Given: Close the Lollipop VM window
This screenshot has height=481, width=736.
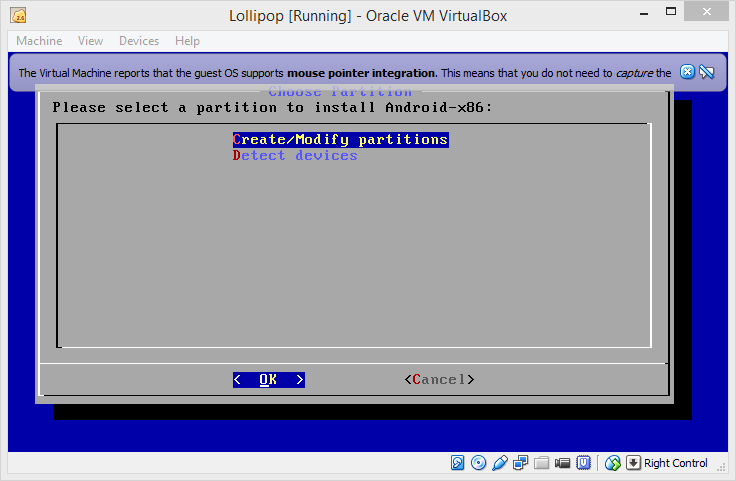Looking at the screenshot, I should point(706,11).
